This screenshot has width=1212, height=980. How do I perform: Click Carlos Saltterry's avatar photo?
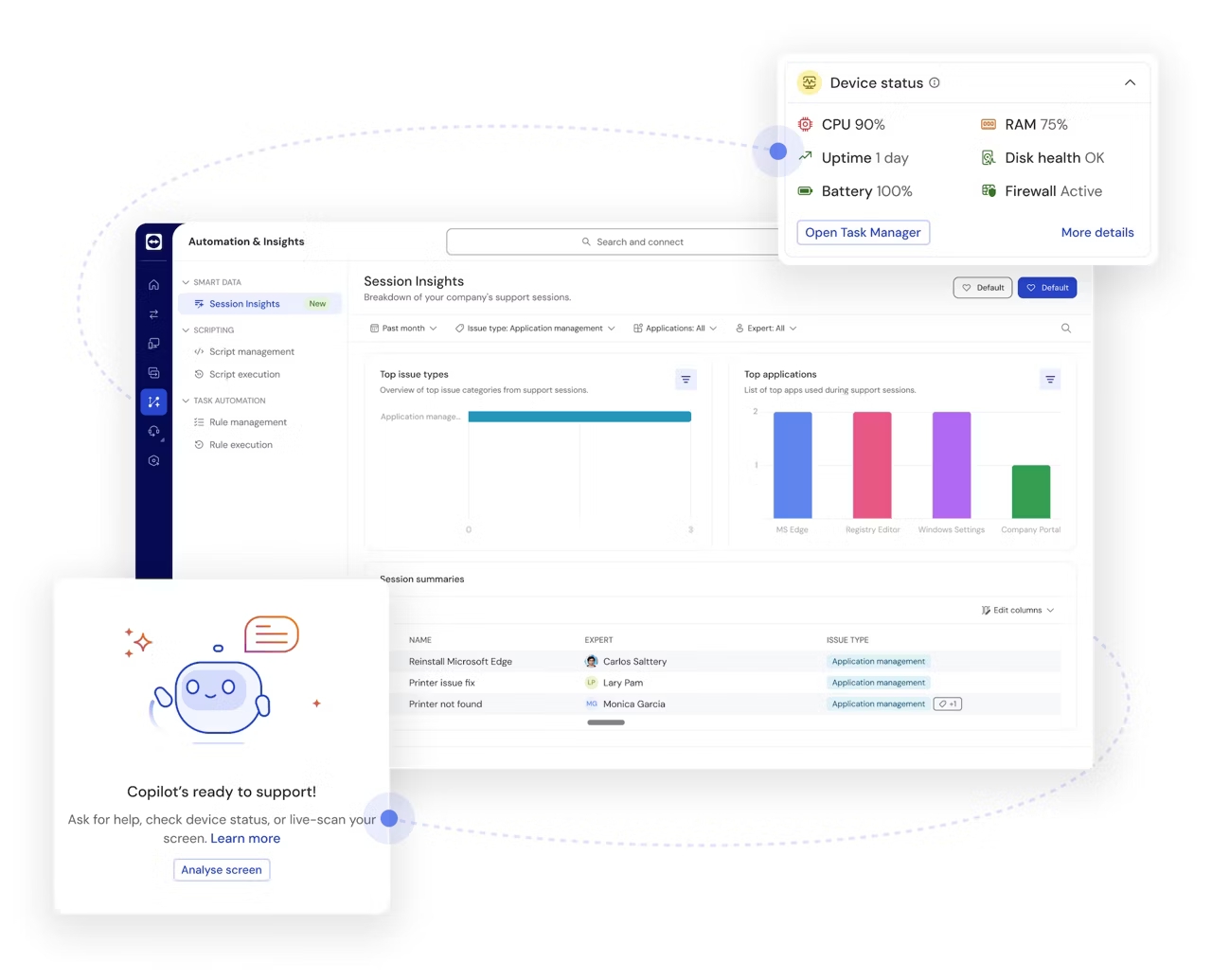point(592,662)
